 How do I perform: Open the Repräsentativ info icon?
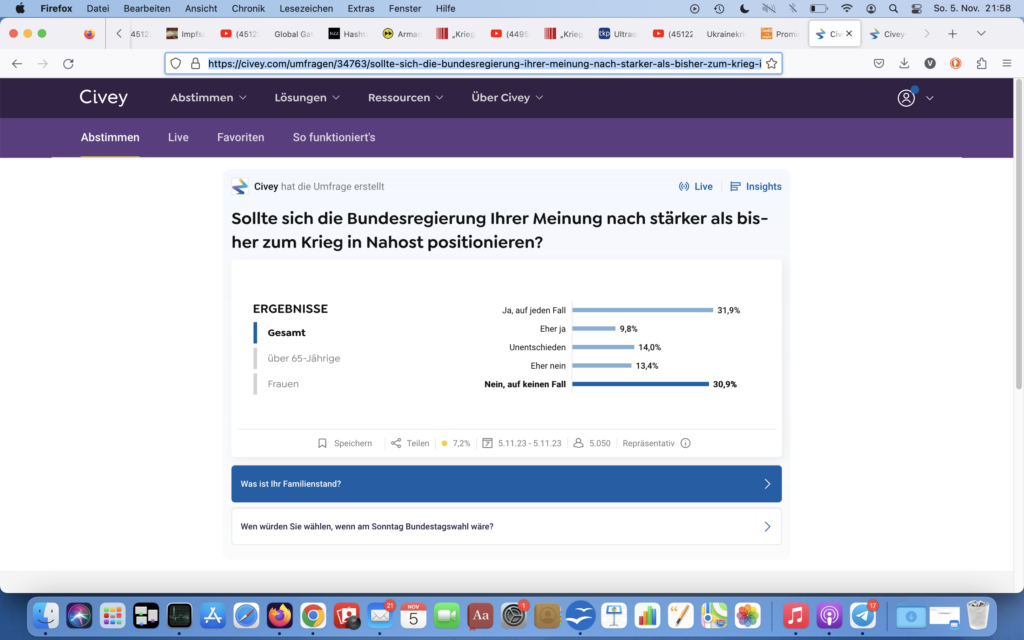[x=685, y=443]
